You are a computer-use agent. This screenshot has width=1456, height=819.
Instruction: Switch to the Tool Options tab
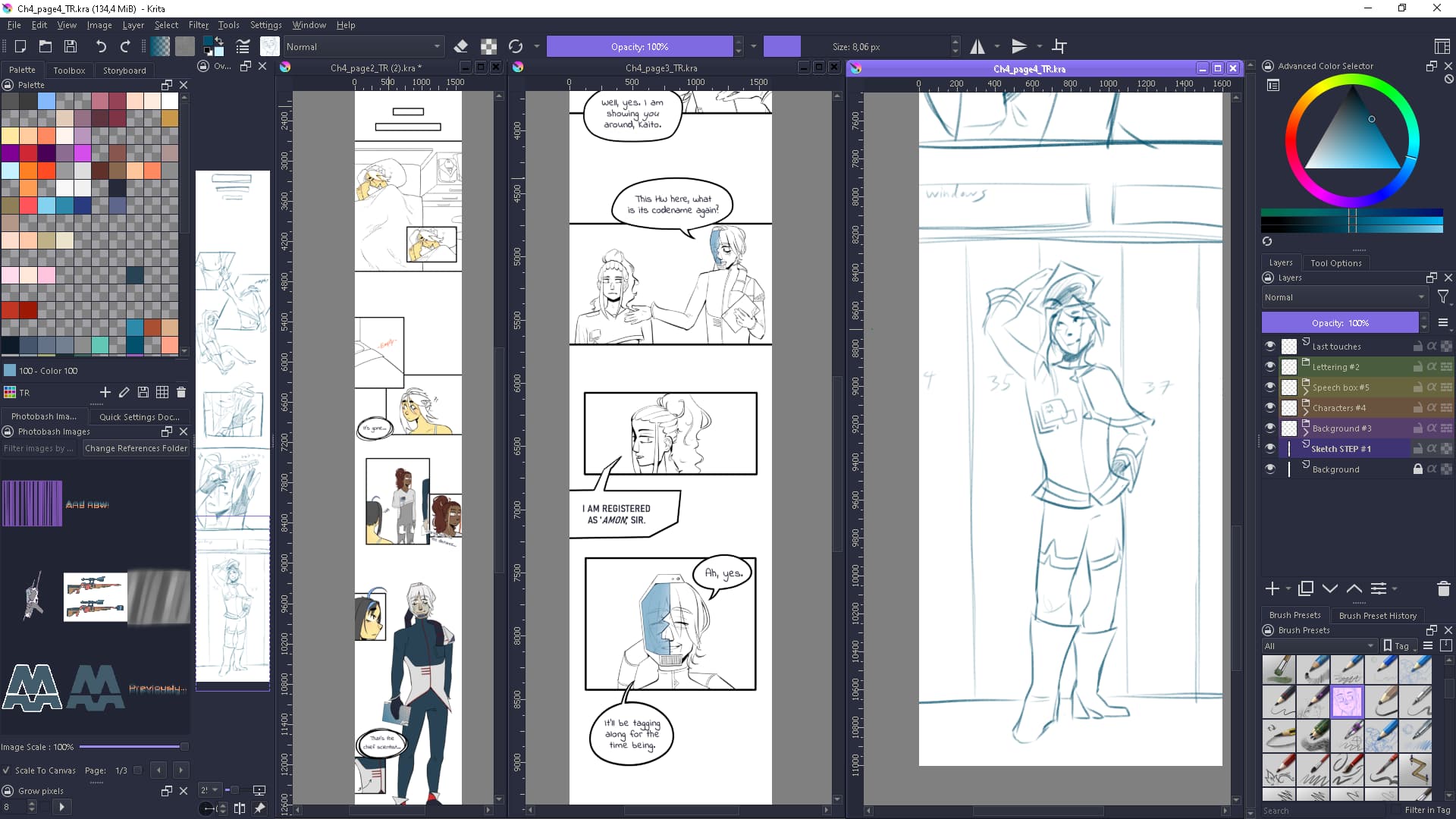[1335, 263]
